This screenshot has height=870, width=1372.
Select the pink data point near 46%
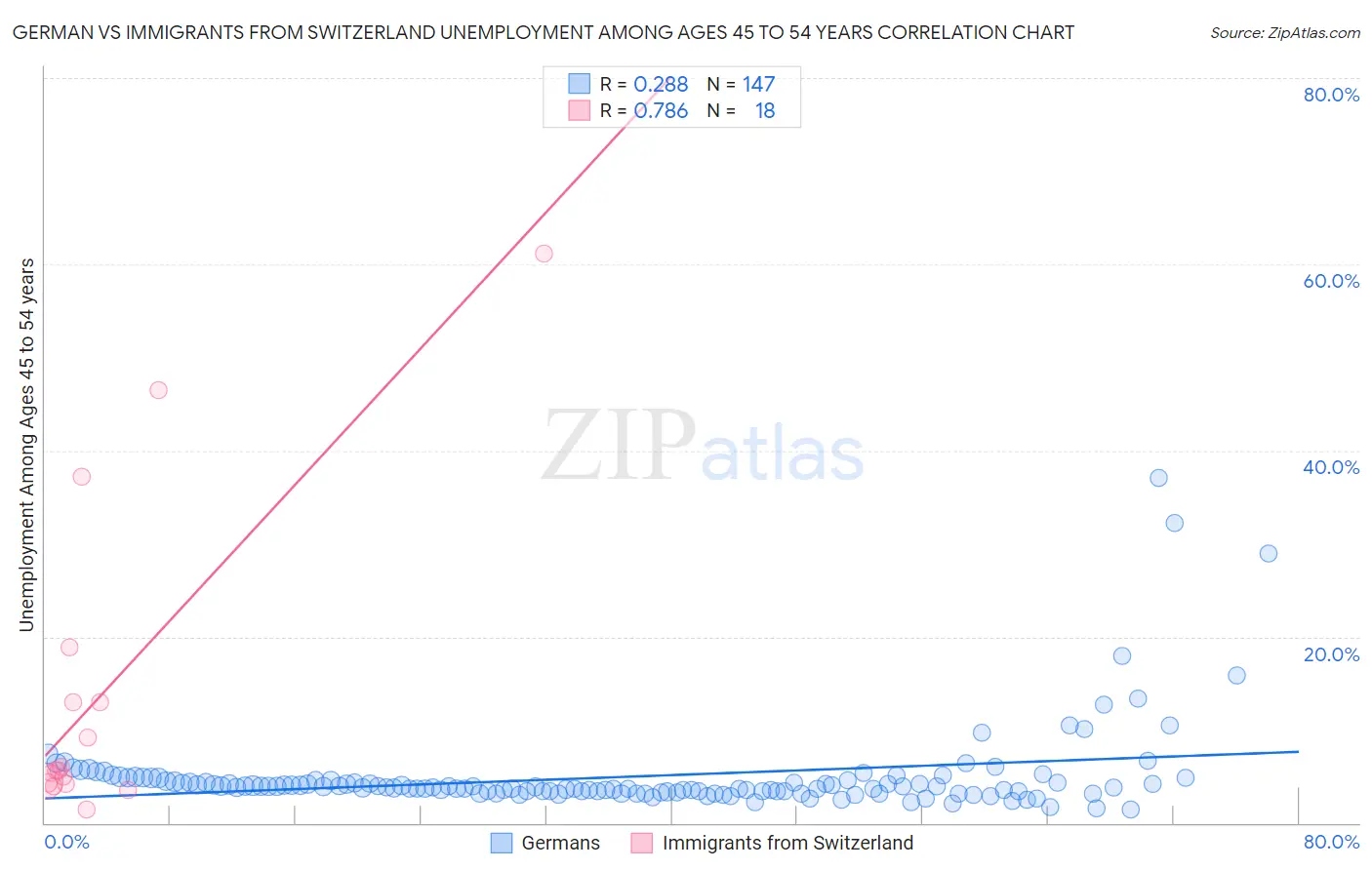(158, 390)
